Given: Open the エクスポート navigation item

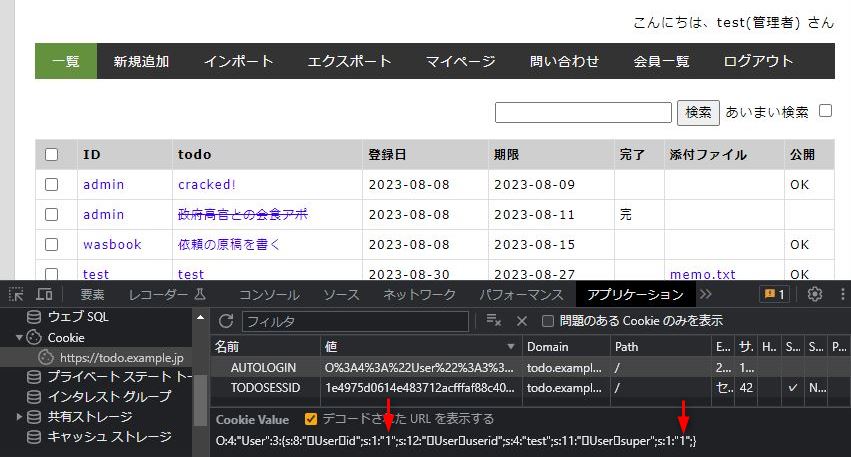Looking at the screenshot, I should point(349,61).
